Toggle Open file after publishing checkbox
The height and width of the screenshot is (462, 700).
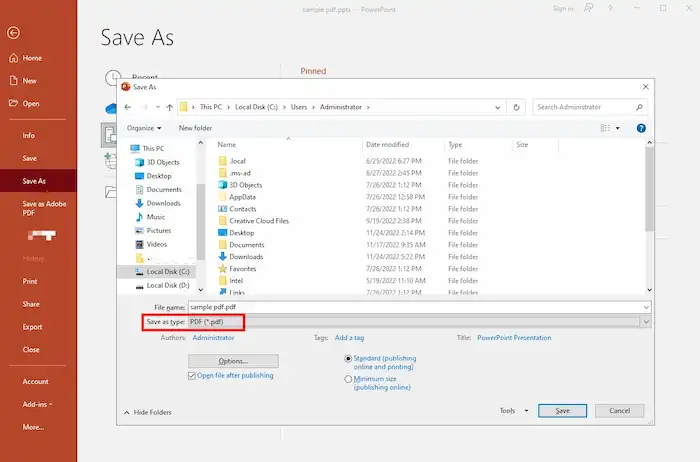(x=192, y=376)
